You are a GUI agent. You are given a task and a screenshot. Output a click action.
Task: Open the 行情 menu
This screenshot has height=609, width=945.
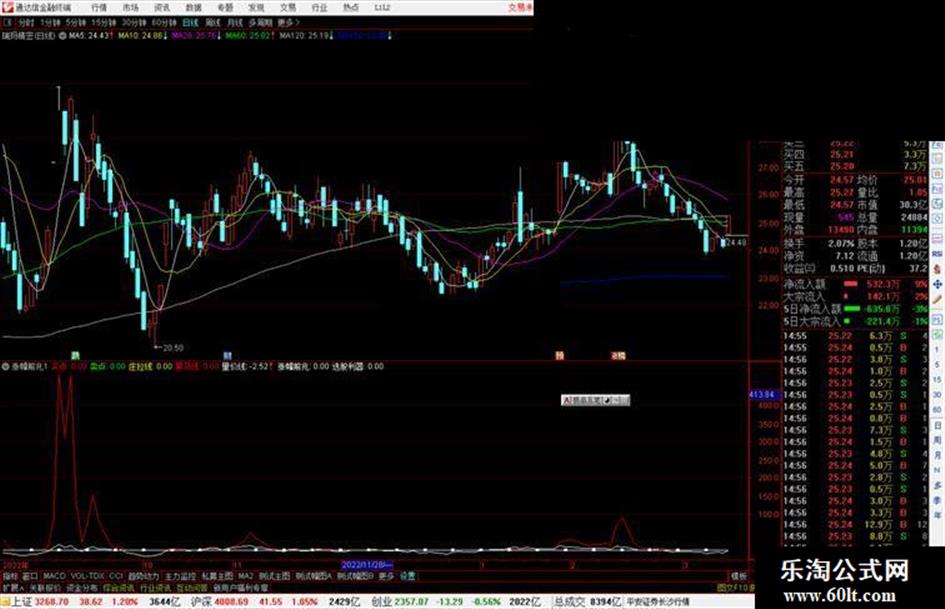(x=99, y=8)
